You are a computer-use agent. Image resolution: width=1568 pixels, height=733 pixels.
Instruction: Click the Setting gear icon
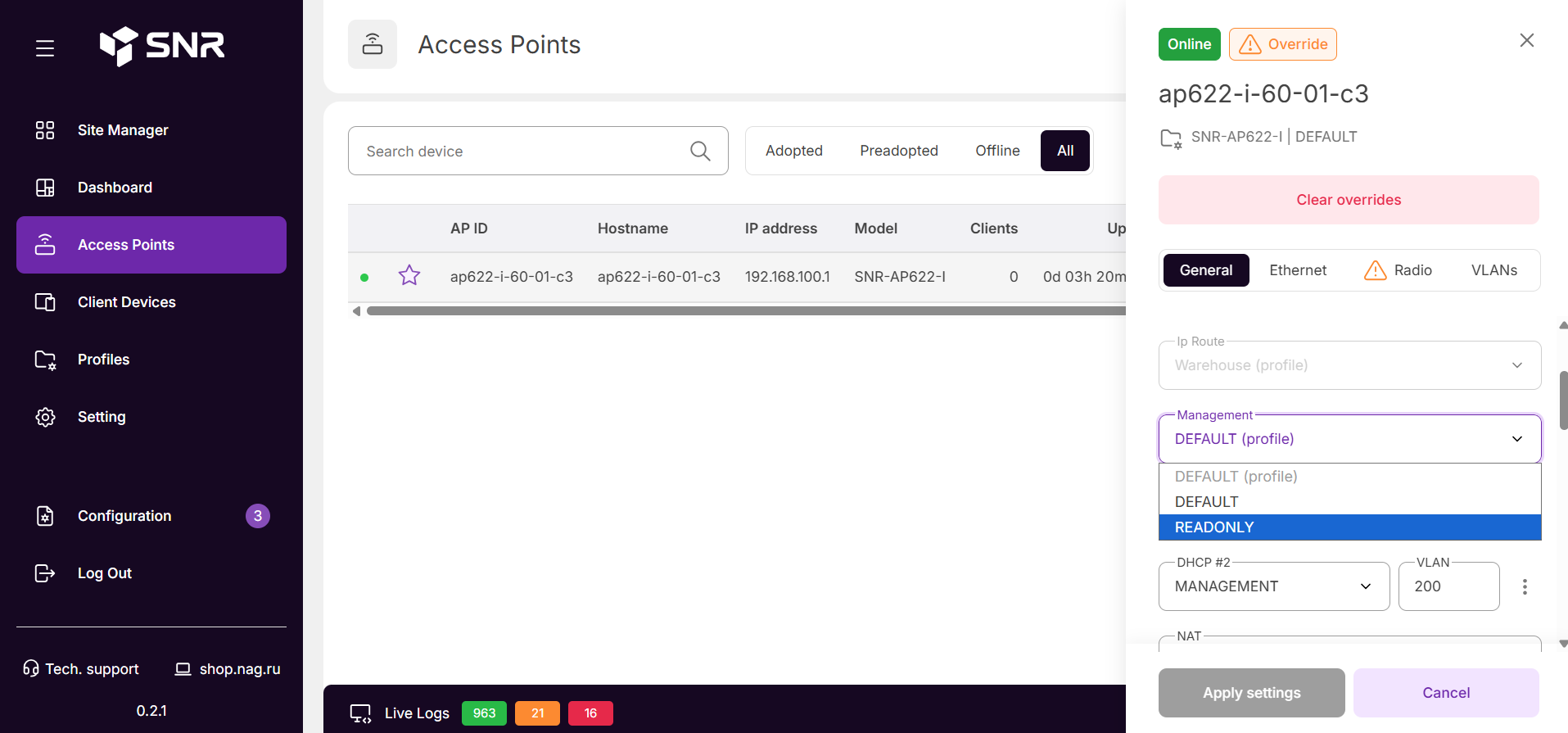(45, 417)
